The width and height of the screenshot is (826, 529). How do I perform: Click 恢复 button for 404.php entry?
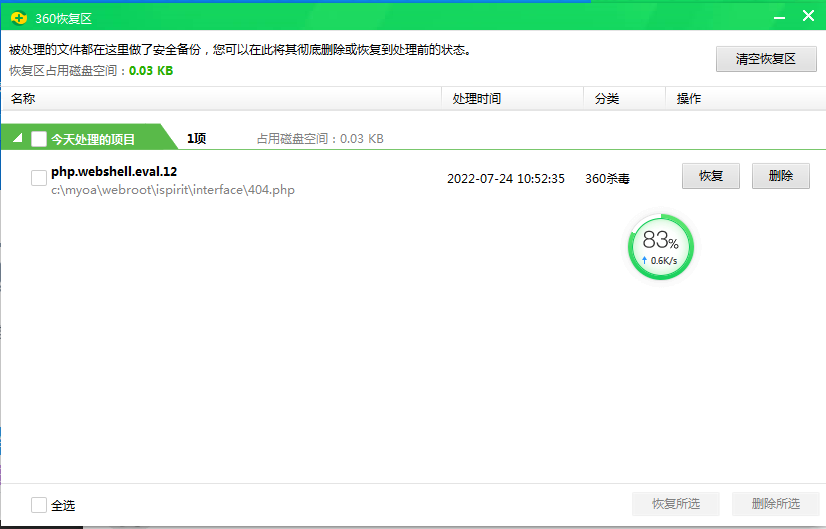coord(711,175)
